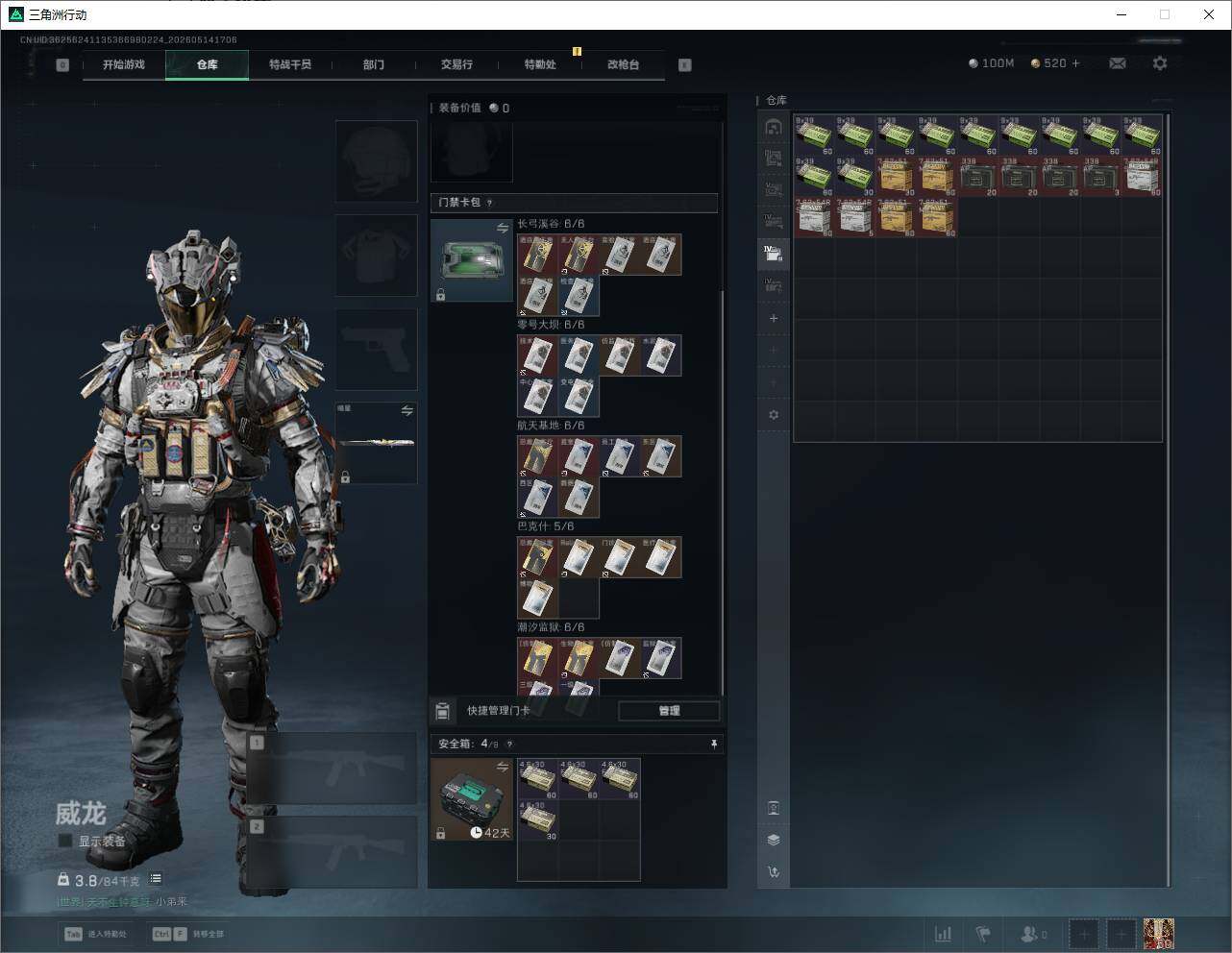Open the mail envelope icon

click(x=1118, y=63)
